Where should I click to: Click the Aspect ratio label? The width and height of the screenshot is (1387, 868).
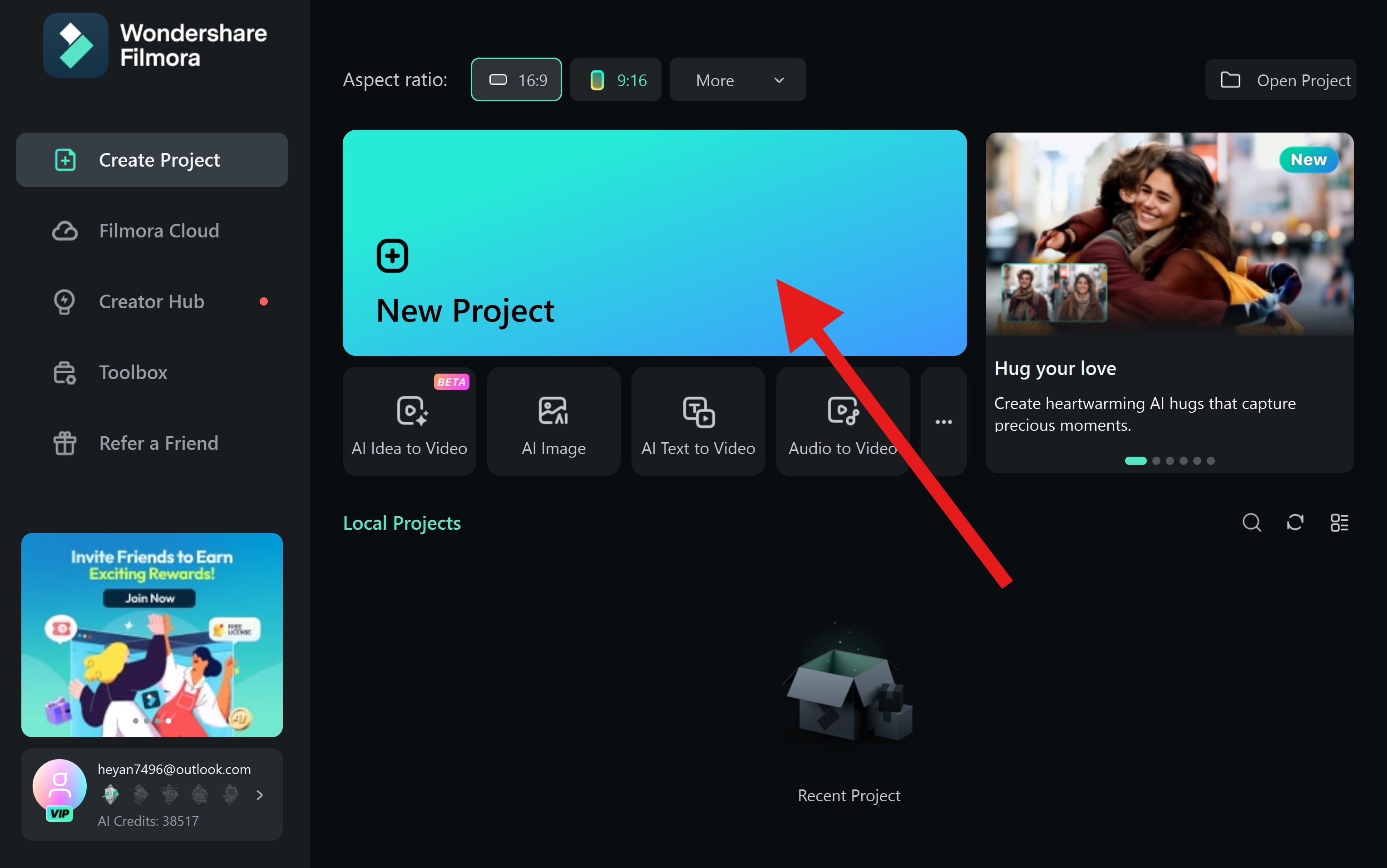(x=395, y=80)
